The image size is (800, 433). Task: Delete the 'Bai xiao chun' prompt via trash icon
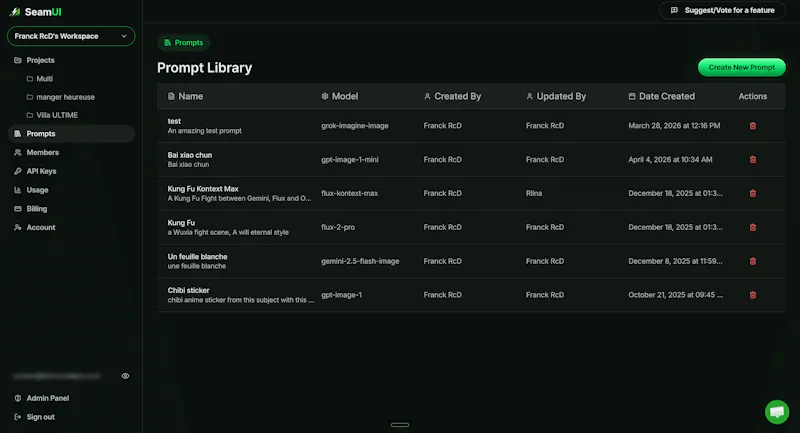pos(753,160)
